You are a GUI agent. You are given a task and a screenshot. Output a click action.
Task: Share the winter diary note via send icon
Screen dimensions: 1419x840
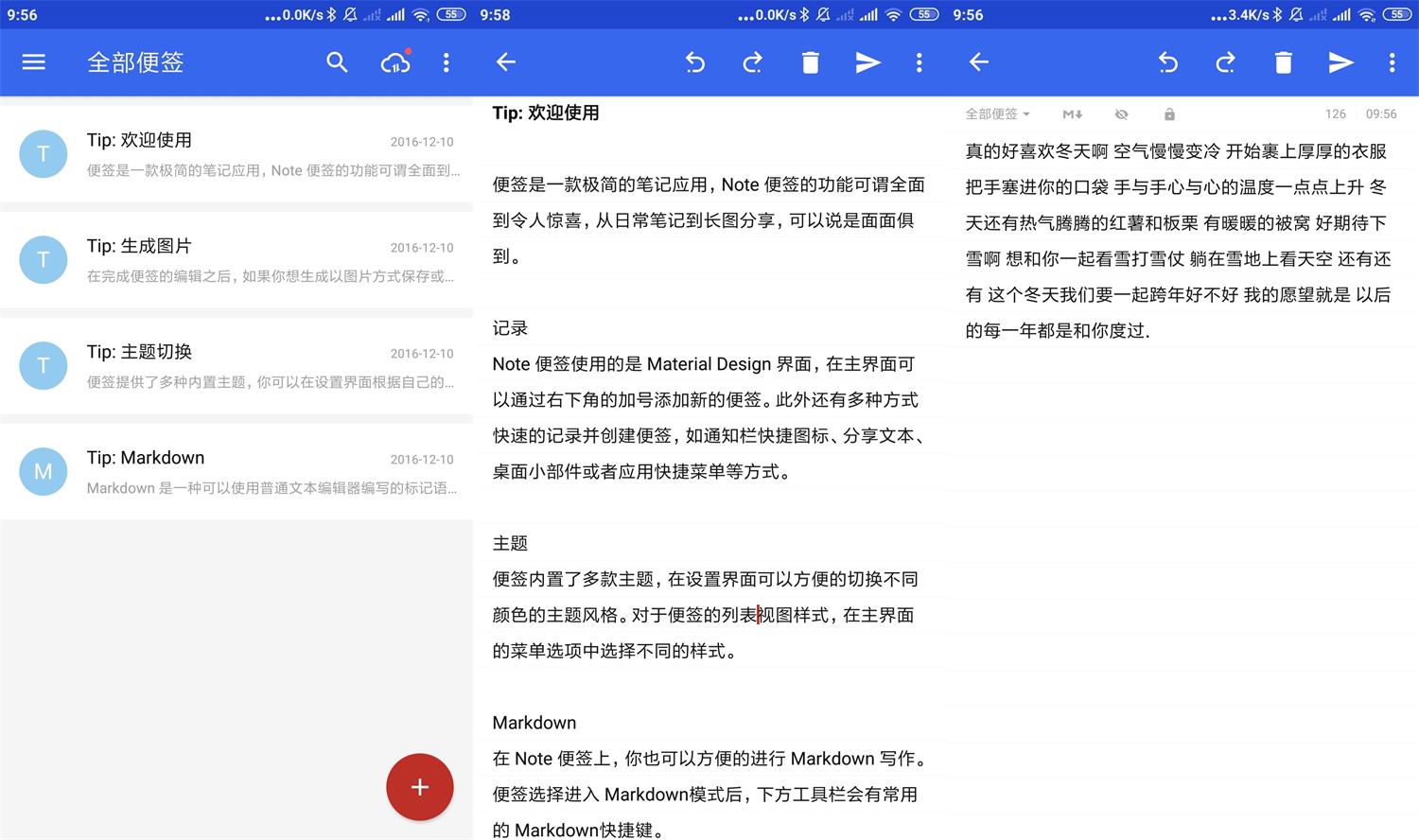[1340, 62]
